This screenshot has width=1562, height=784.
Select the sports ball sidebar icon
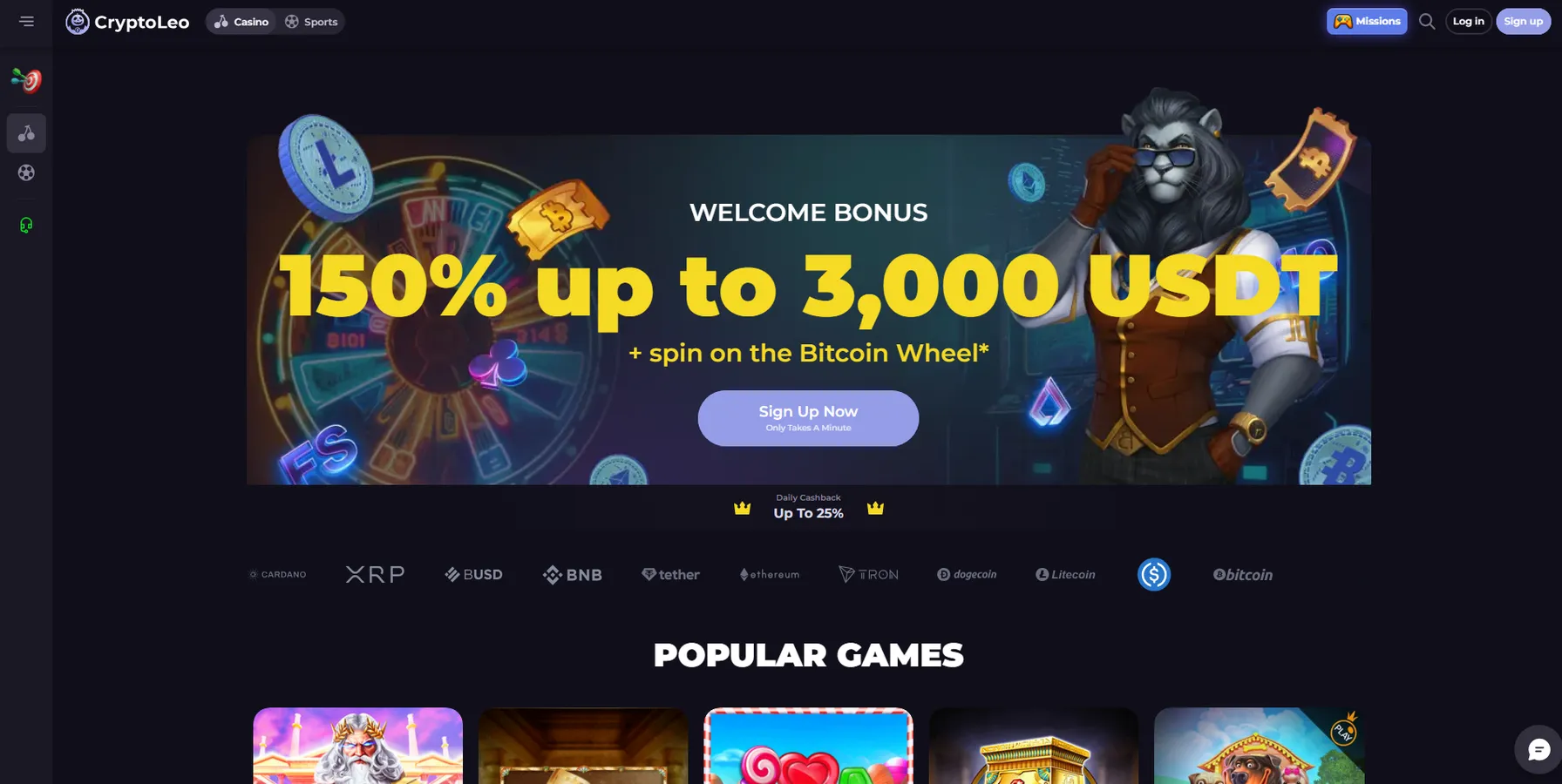[26, 172]
